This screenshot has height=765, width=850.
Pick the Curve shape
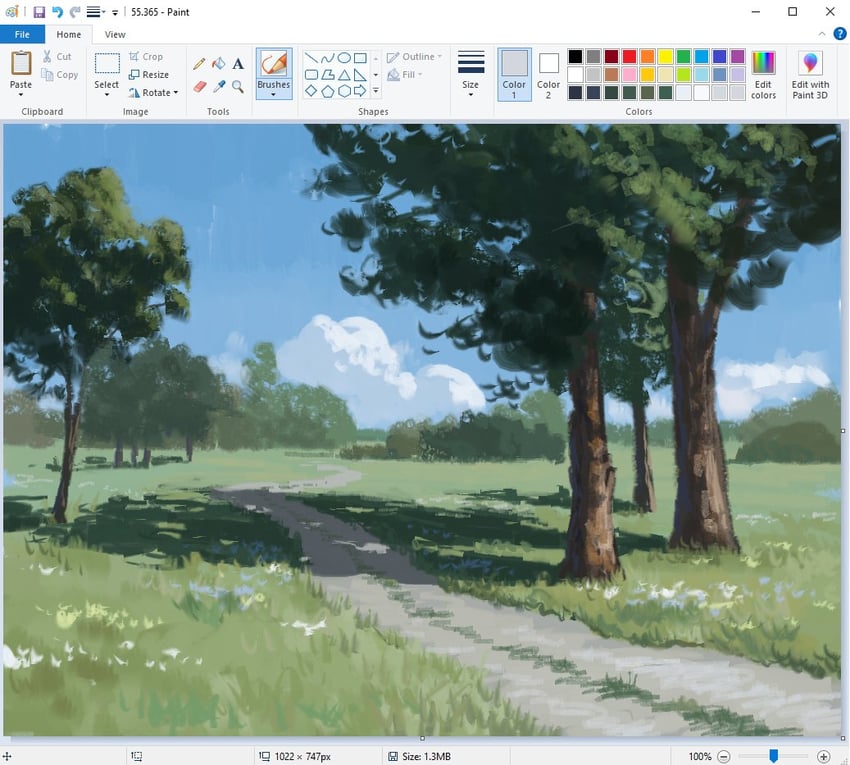327,58
